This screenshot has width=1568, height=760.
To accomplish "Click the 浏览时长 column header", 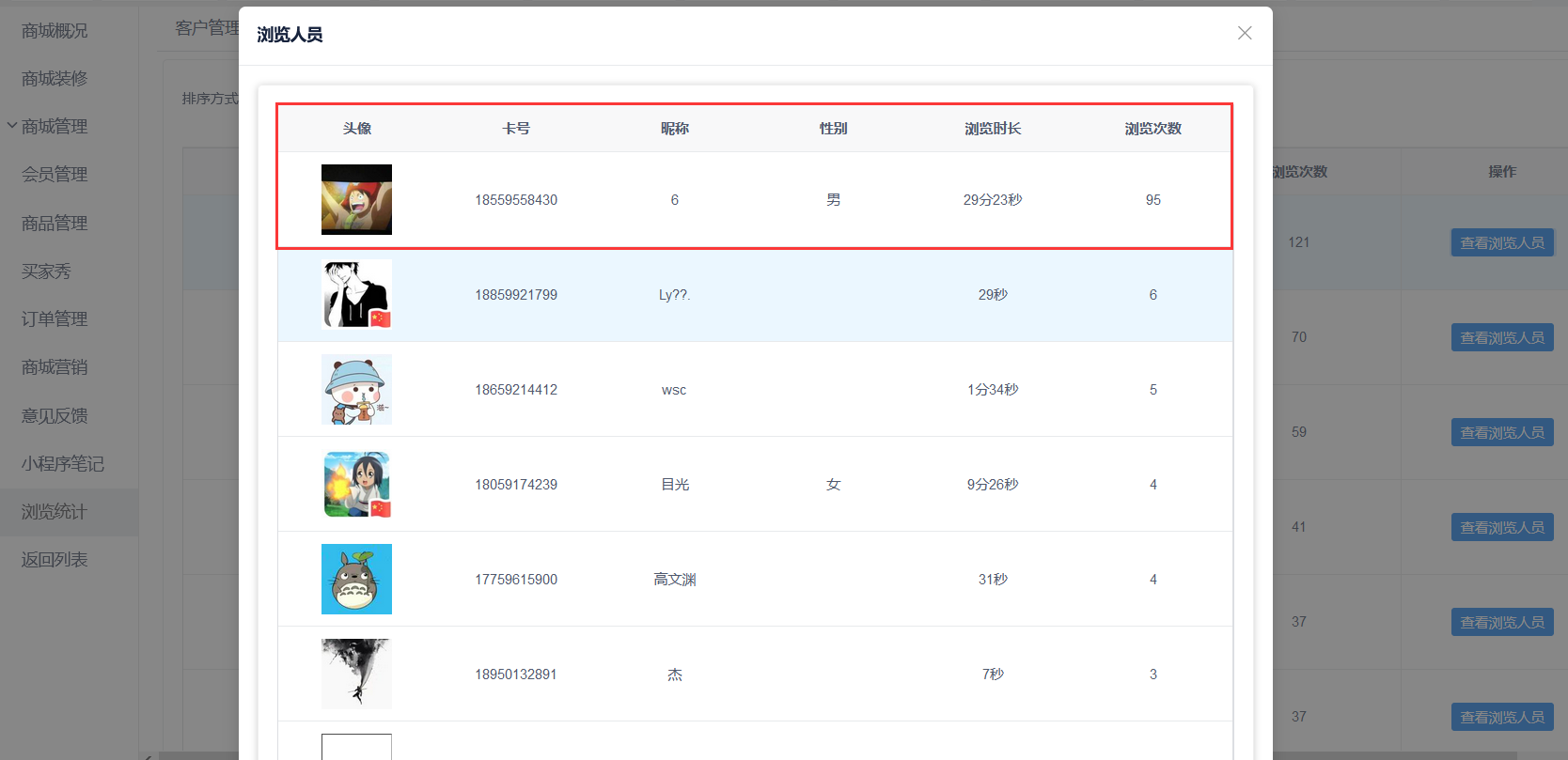I will 993,129.
